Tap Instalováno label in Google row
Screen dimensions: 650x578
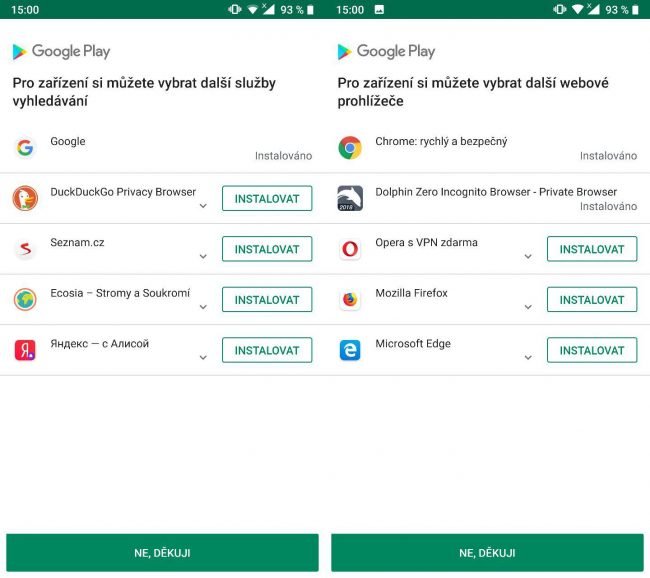point(284,156)
